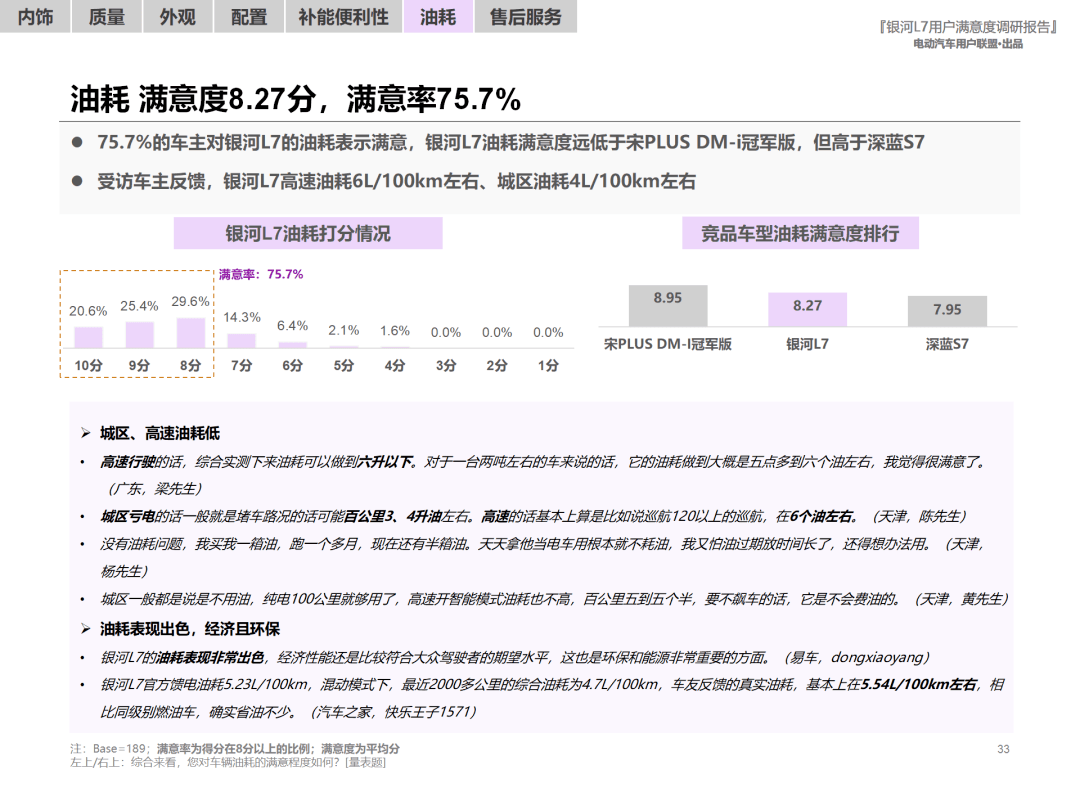
Task: Select the bullet starting 受访车主反馈
Action: tap(396, 182)
